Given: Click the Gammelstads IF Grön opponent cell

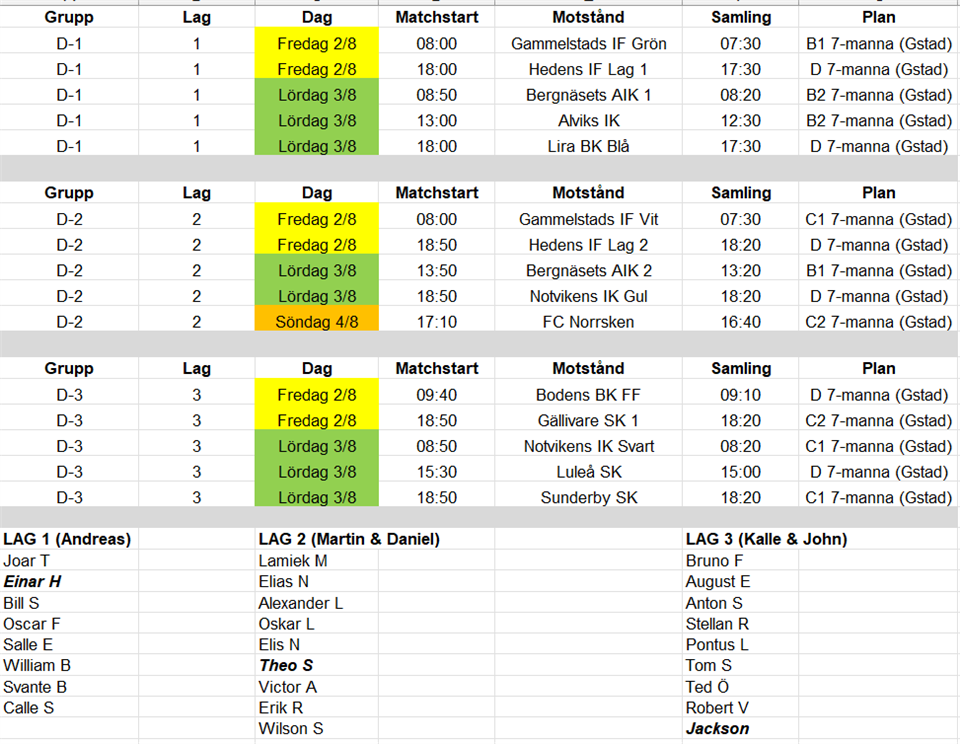Looking at the screenshot, I should pyautogui.click(x=588, y=44).
